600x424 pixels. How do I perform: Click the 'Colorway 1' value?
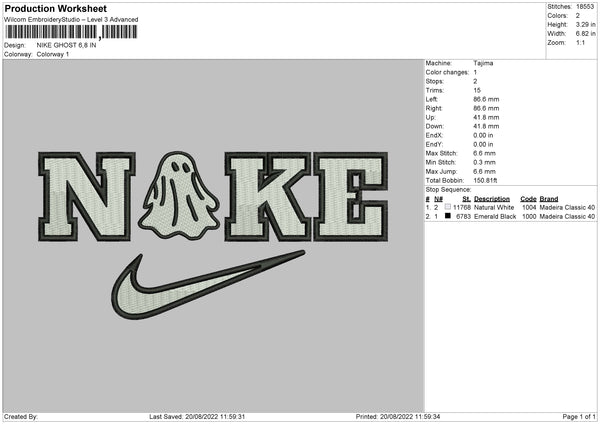pos(53,54)
